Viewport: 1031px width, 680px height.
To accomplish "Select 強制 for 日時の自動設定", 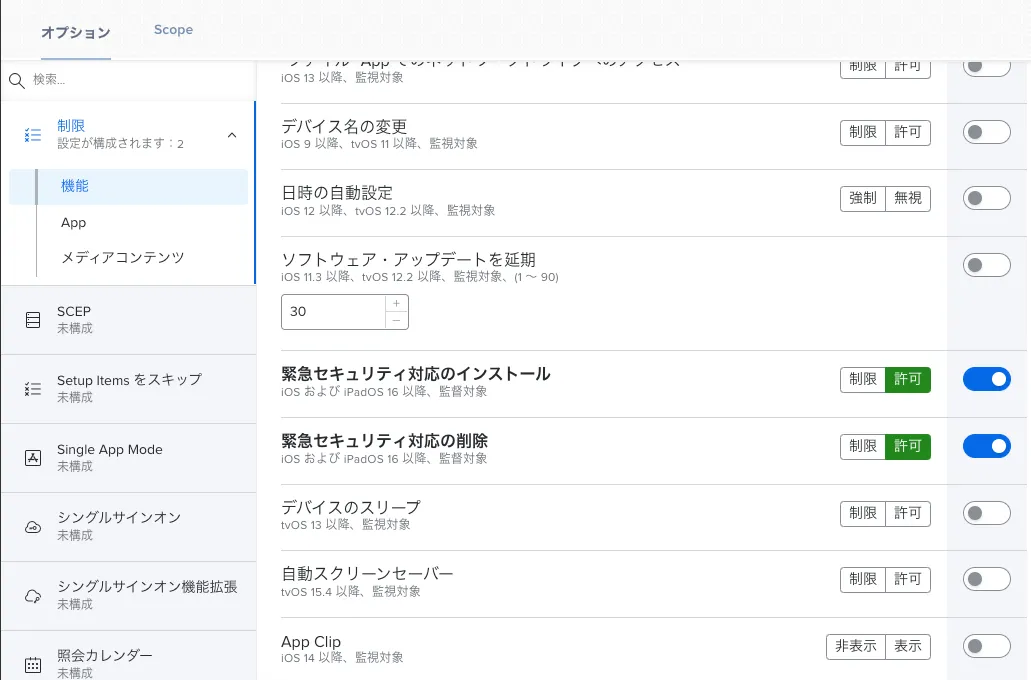I will [862, 198].
